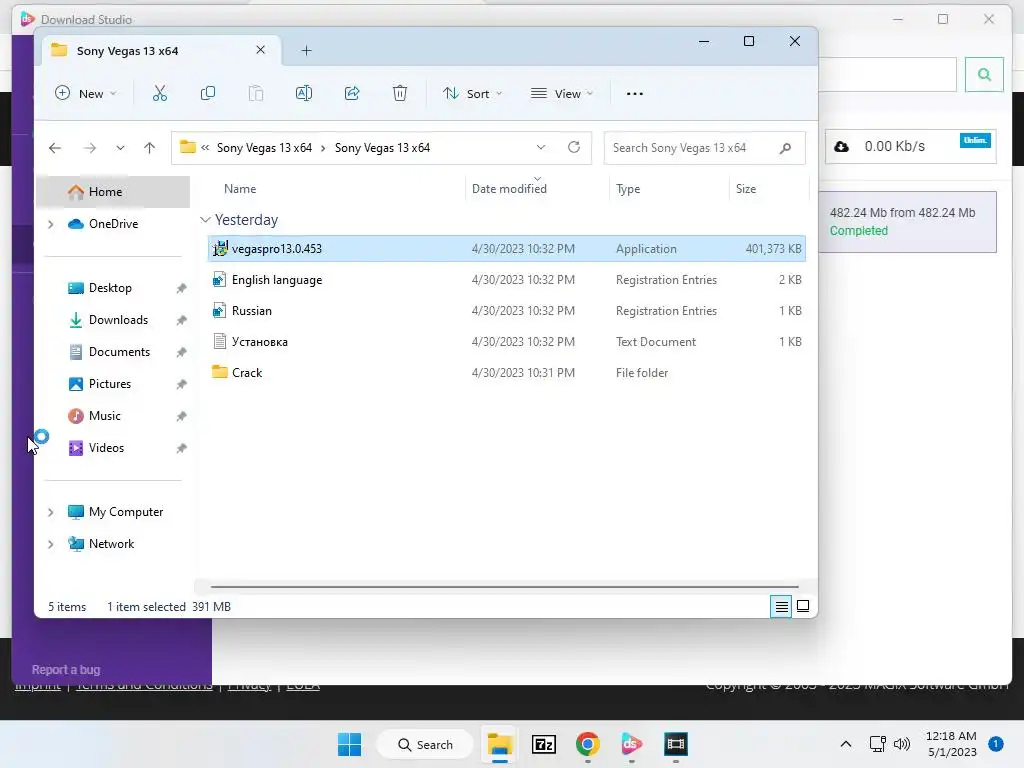This screenshot has height=768, width=1024.
Task: Open Pictures in quick access
Action: point(110,384)
